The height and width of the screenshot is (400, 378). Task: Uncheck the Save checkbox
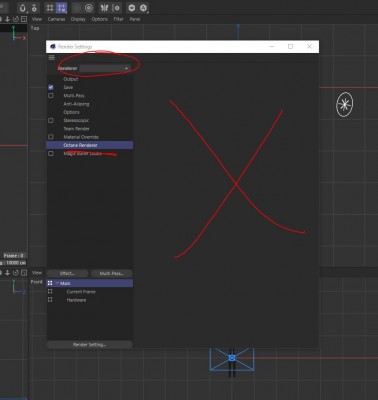[x=51, y=87]
